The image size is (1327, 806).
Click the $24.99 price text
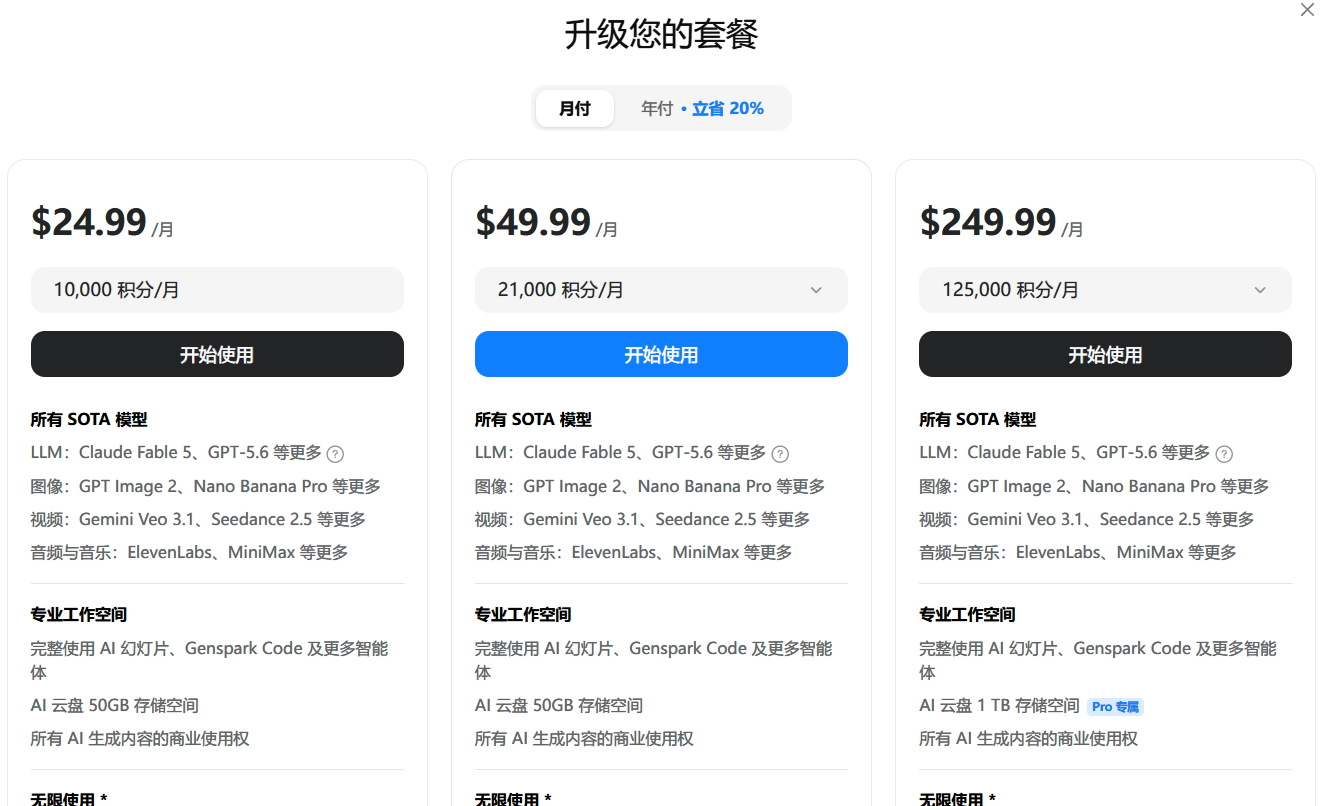pos(89,222)
